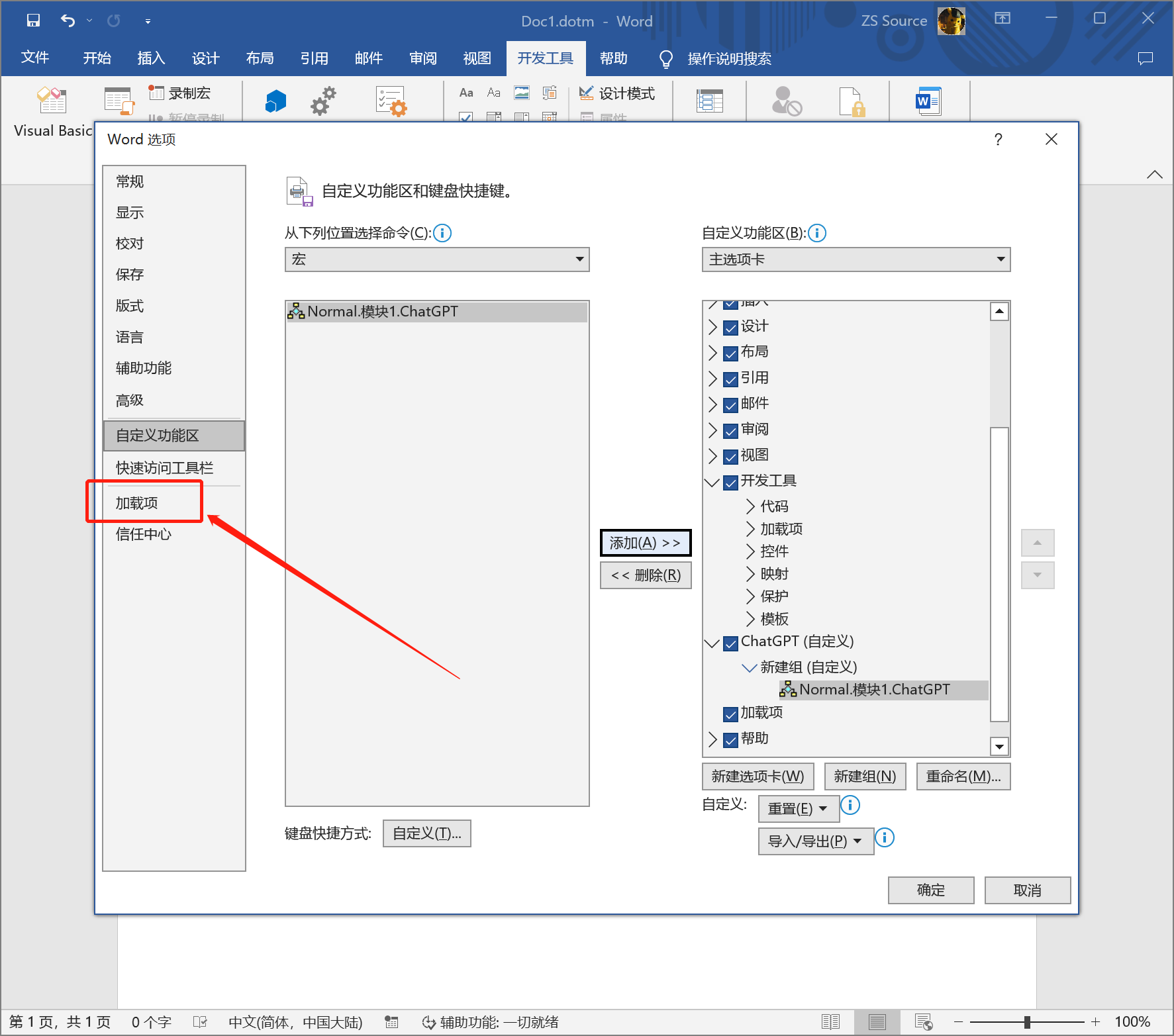Expand the 代码 group in tree

(x=750, y=506)
